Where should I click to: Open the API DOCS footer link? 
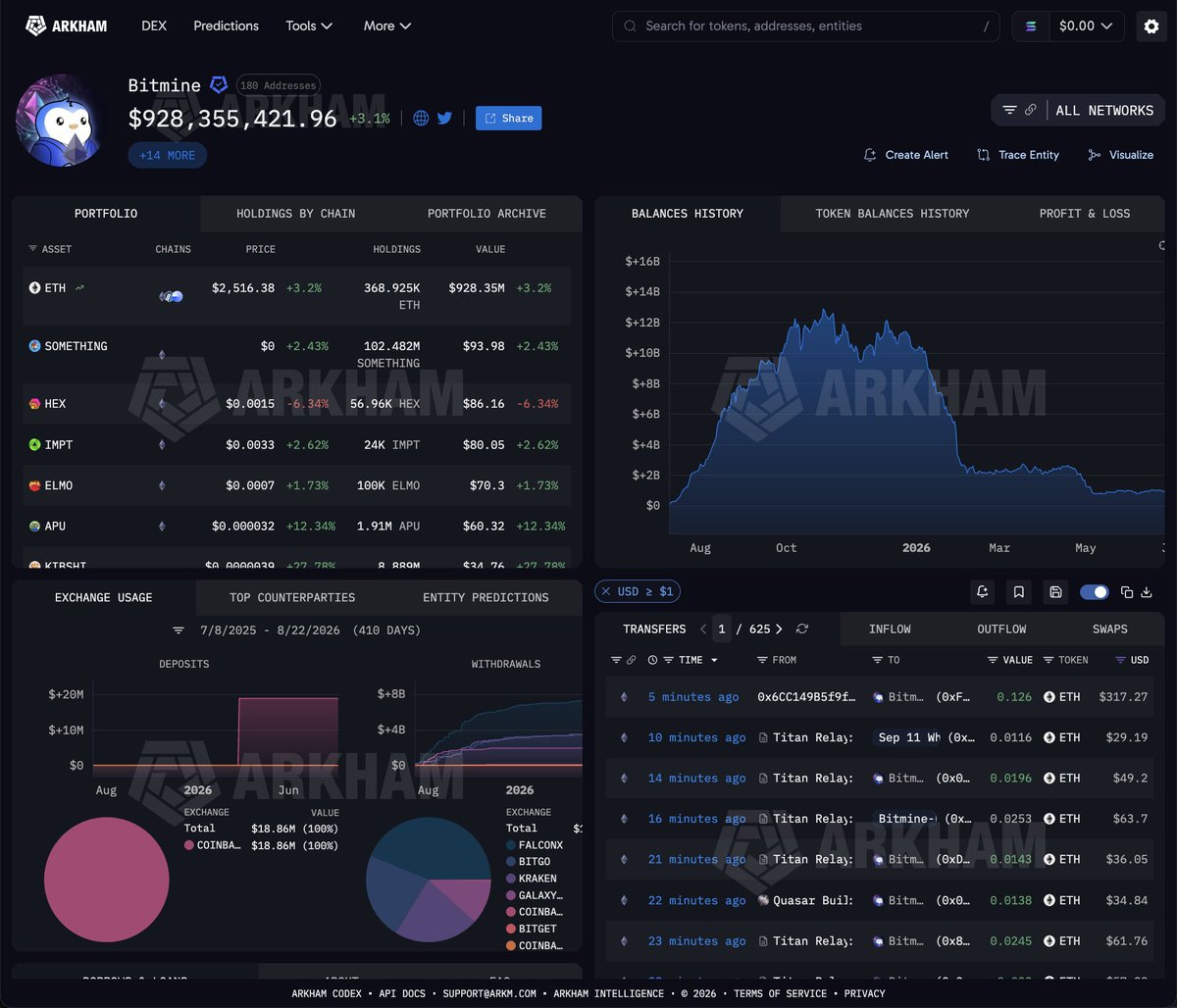(400, 993)
